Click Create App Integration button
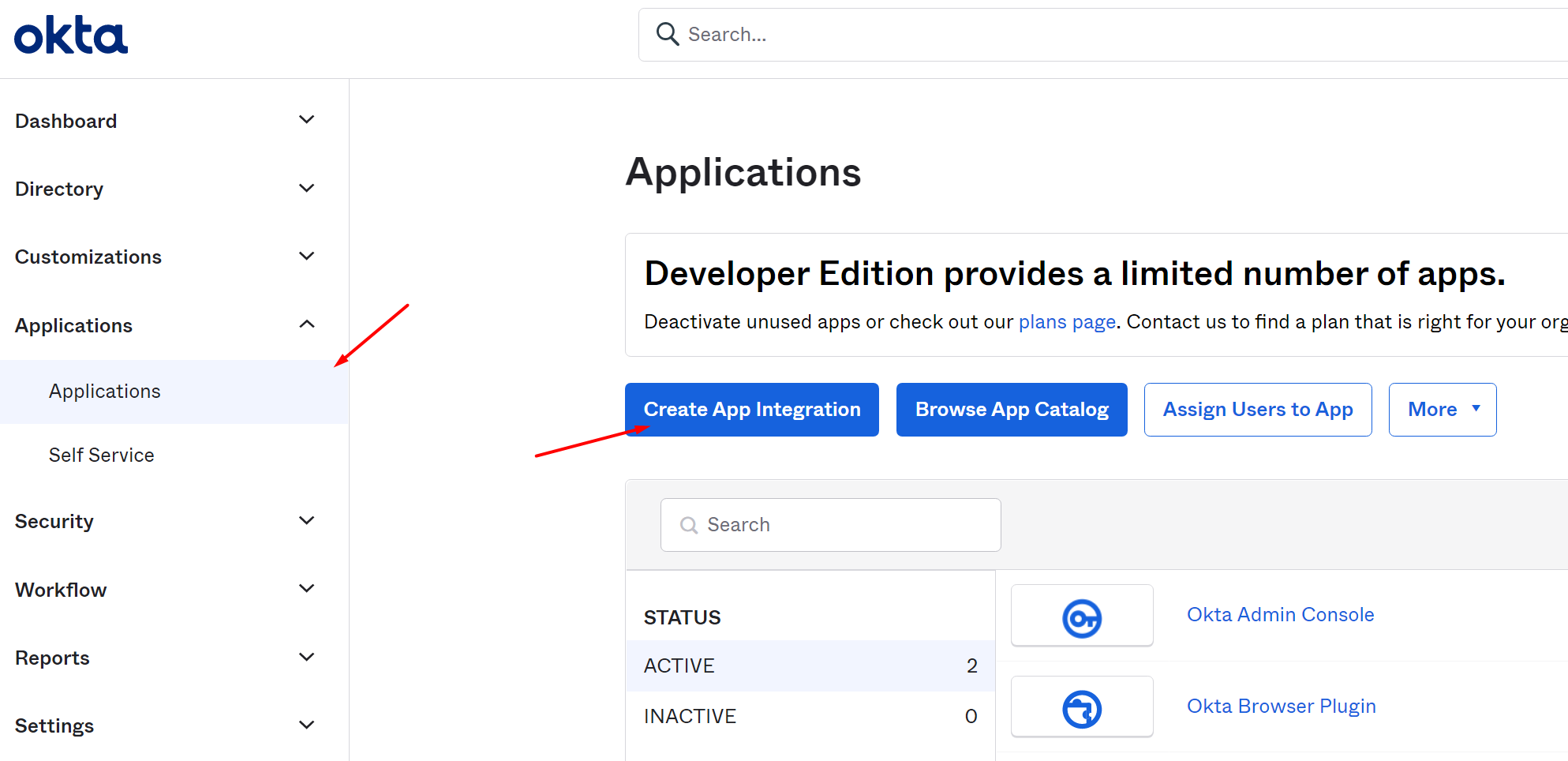Viewport: 1568px width, 761px height. click(x=752, y=410)
